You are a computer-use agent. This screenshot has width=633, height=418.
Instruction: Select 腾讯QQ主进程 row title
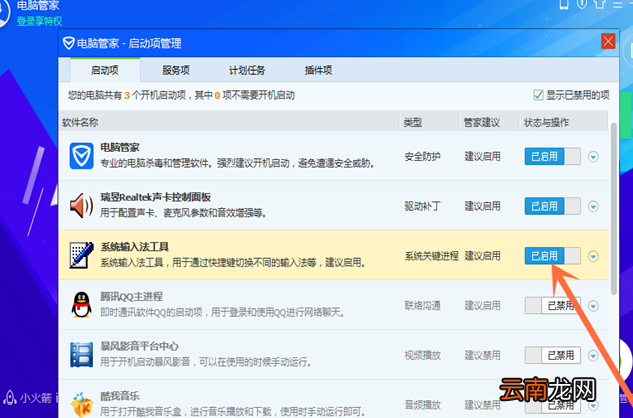132,296
